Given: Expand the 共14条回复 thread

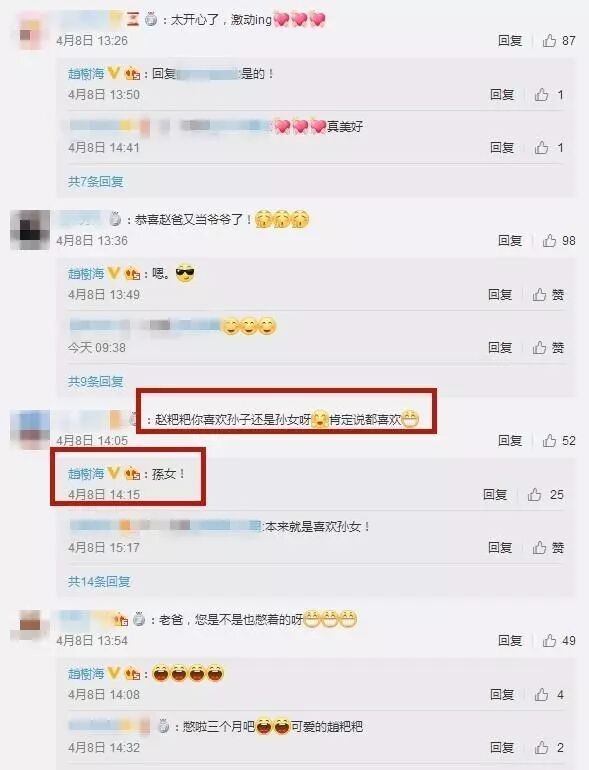Looking at the screenshot, I should point(99,582).
